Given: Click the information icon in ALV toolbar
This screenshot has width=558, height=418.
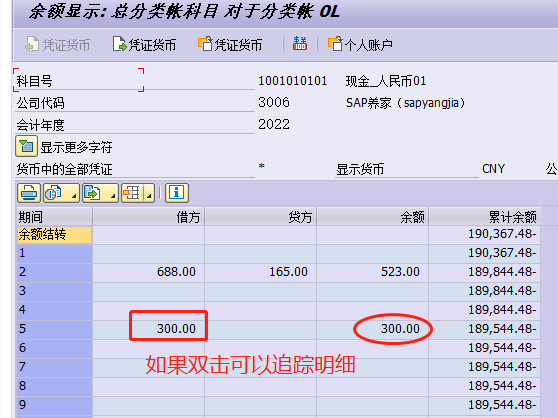Looking at the screenshot, I should pyautogui.click(x=177, y=193).
